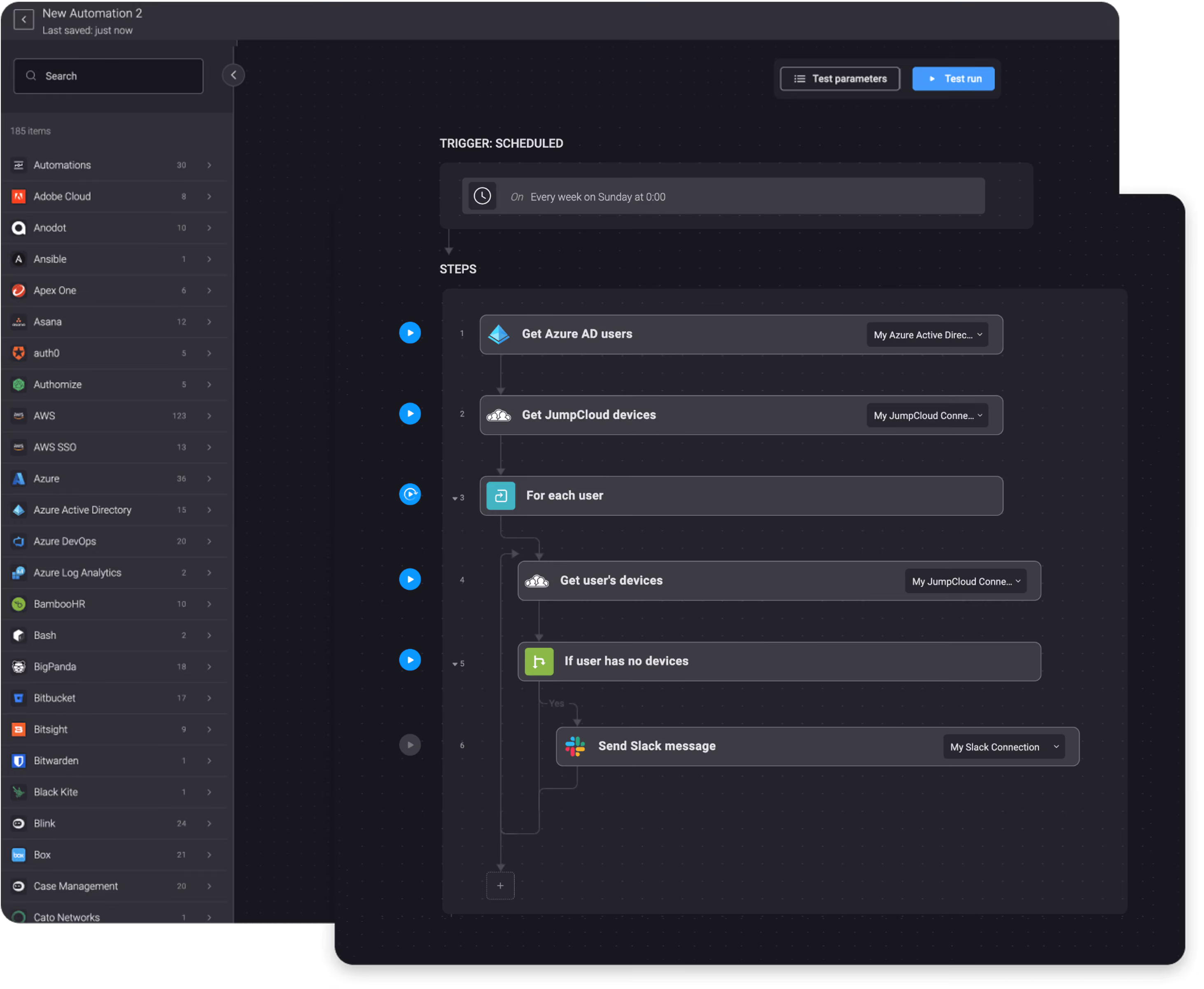Image resolution: width=1204 pixels, height=989 pixels.
Task: Open the connection dropdown on Get JumpCloud devices
Action: pyautogui.click(x=929, y=416)
